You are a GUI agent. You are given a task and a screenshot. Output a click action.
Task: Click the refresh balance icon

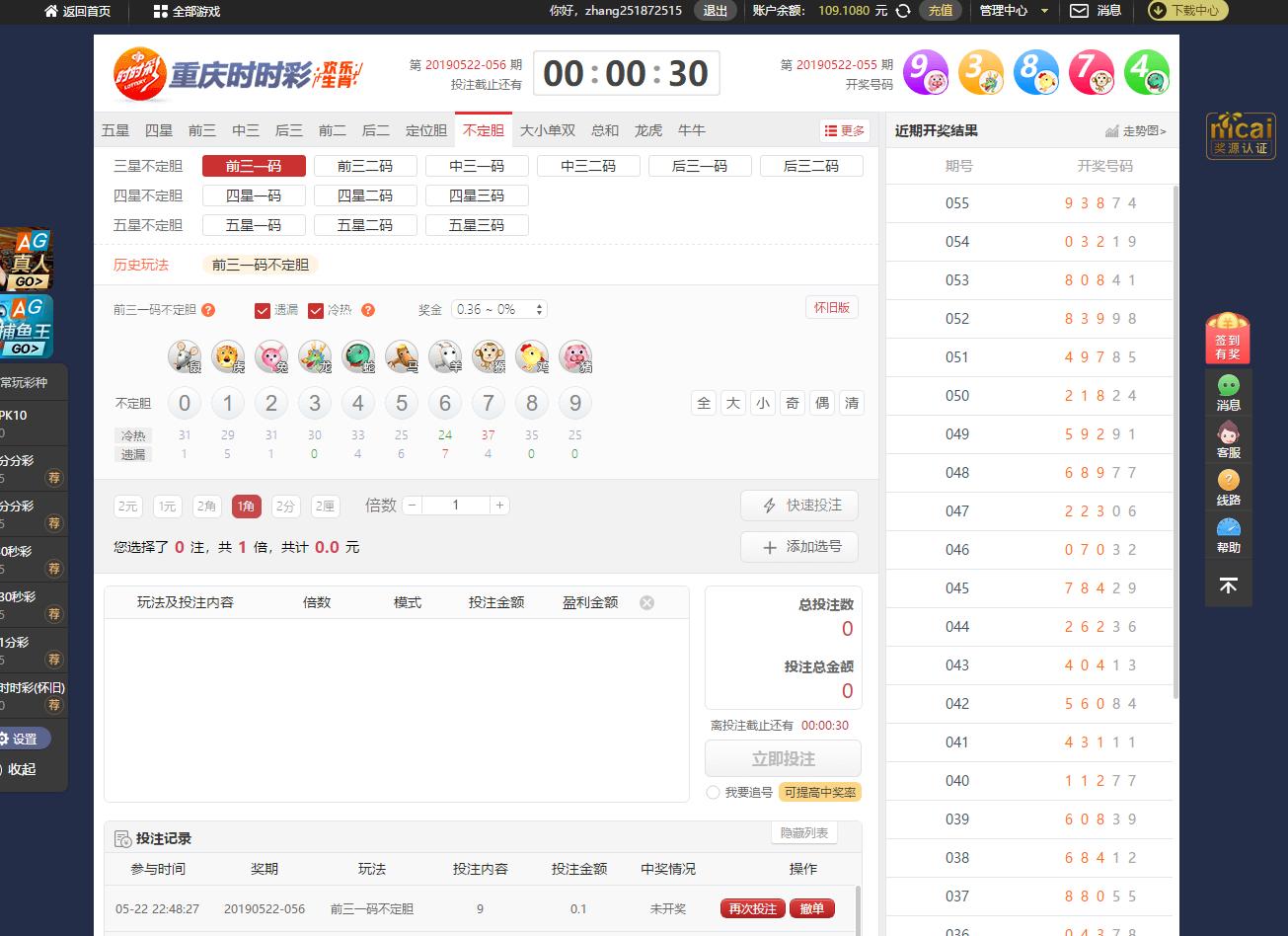903,11
